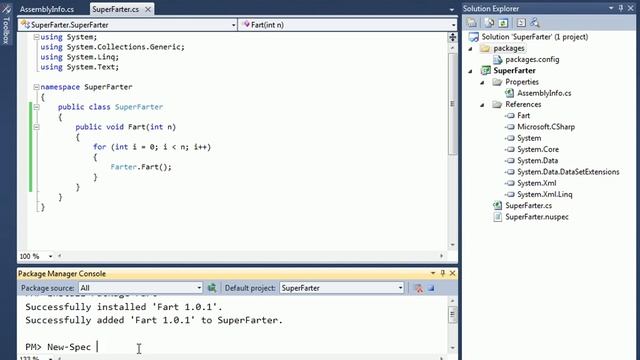Viewport: 640px width, 360px height.
Task: Click the AssemblyInfo.cs file icon in Solution Explorer
Action: click(509, 93)
